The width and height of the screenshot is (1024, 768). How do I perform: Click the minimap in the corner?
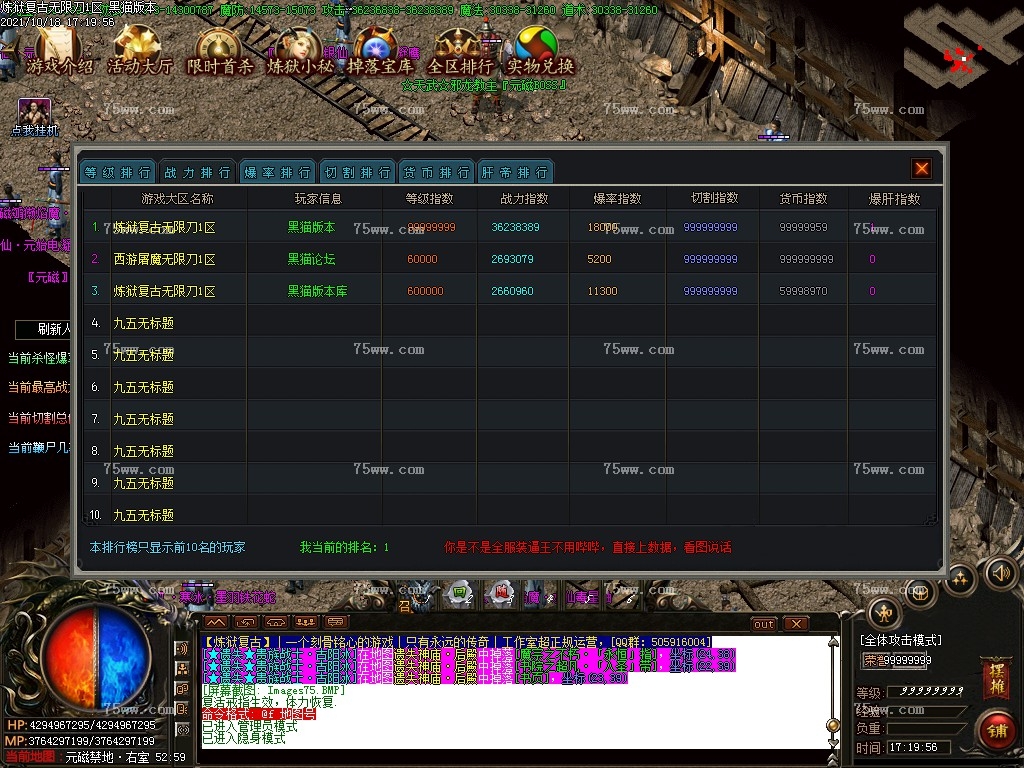point(963,46)
